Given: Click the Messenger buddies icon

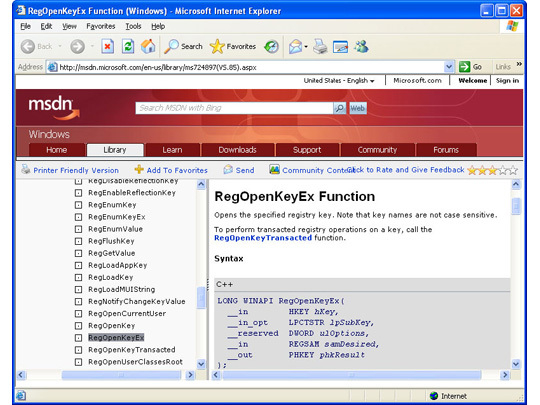Looking at the screenshot, I should click(362, 46).
